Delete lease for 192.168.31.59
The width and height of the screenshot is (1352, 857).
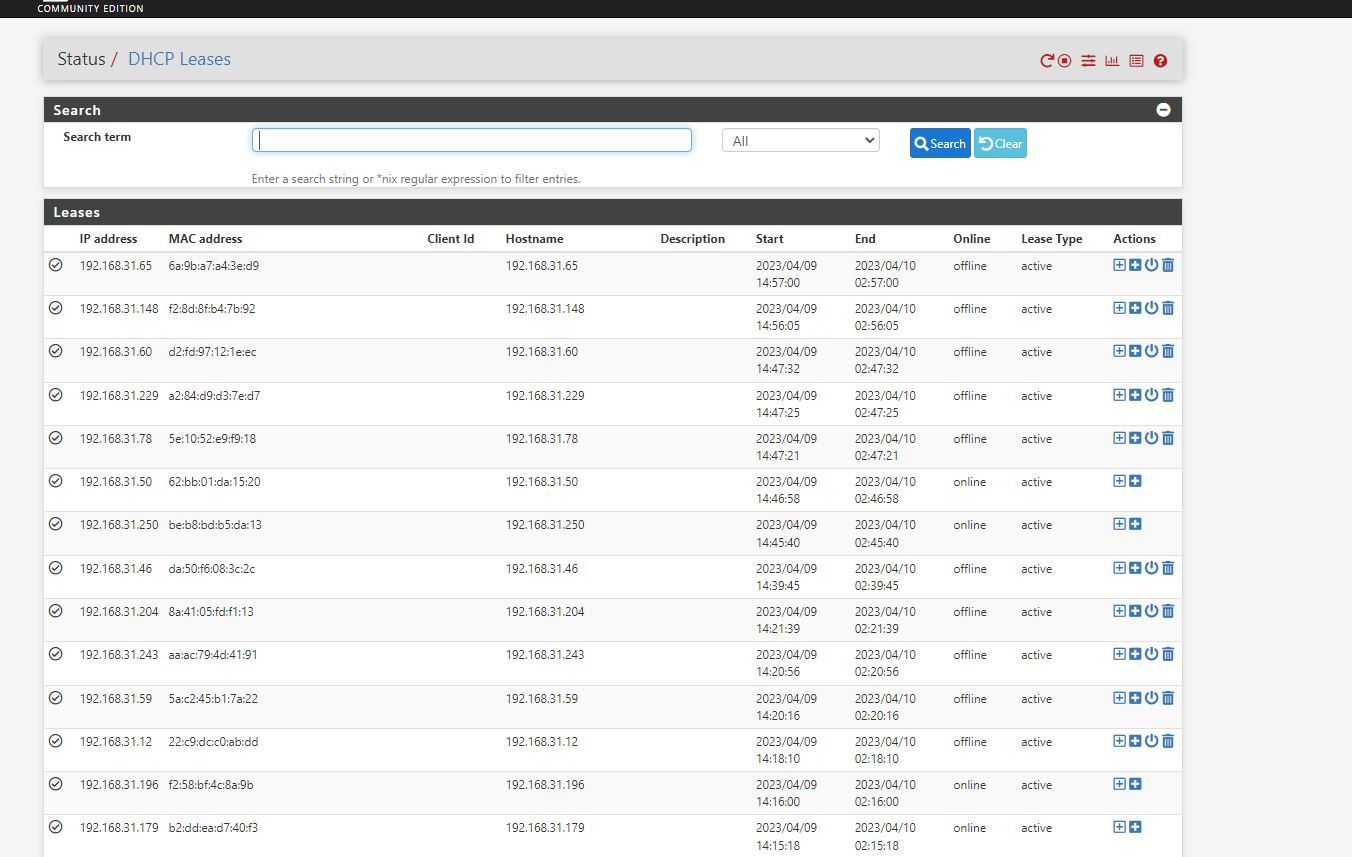click(1168, 698)
